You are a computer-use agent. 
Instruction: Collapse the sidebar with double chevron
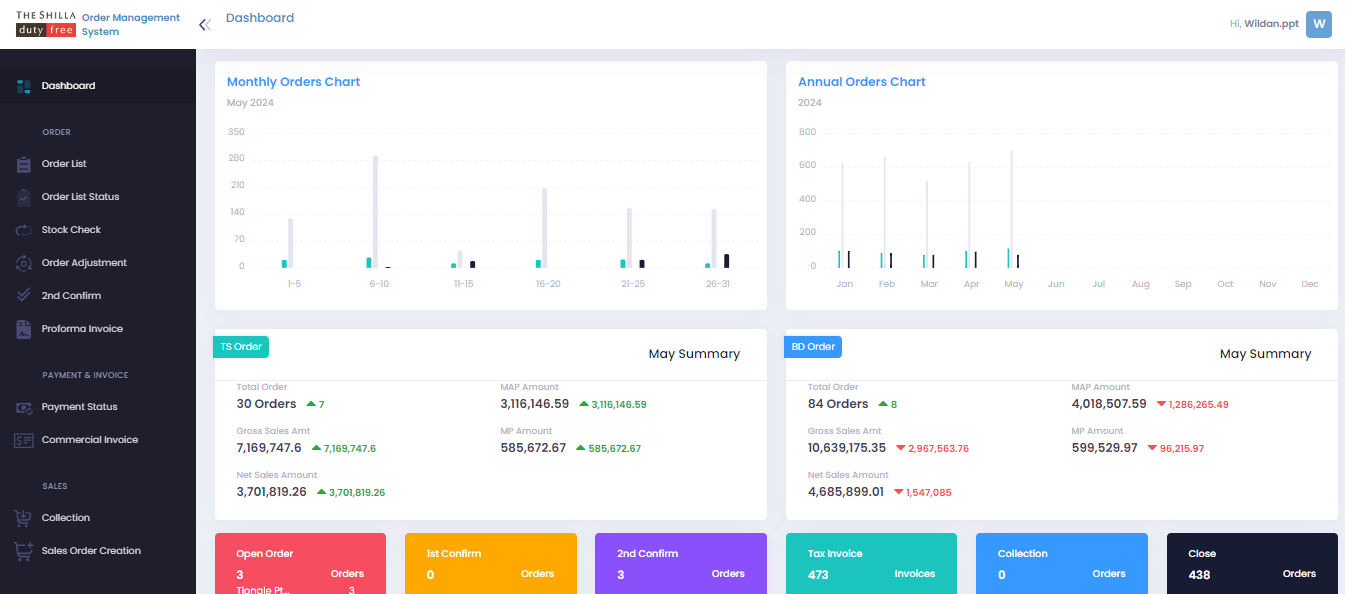tap(204, 25)
